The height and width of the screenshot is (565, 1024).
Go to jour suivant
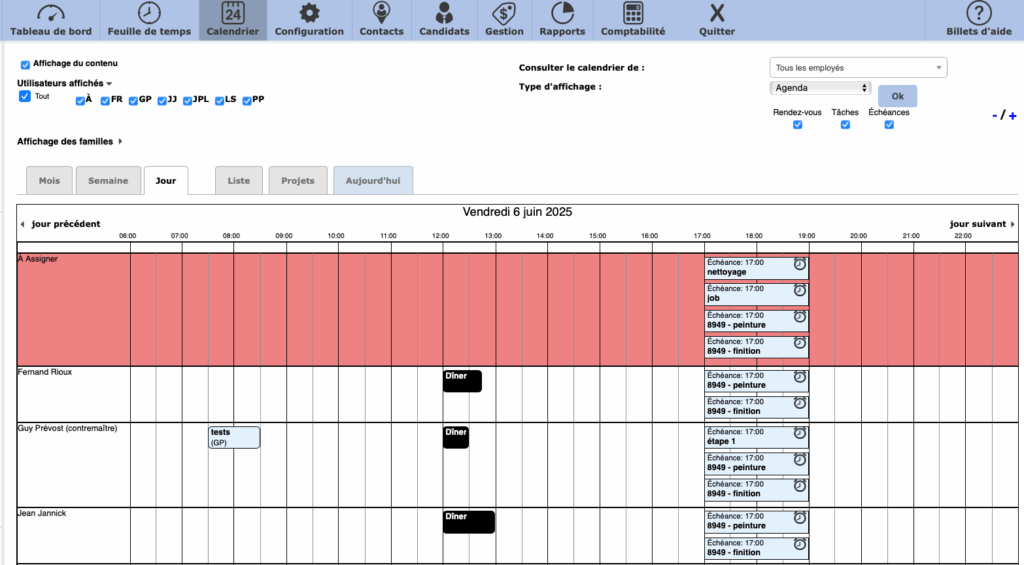pos(981,224)
